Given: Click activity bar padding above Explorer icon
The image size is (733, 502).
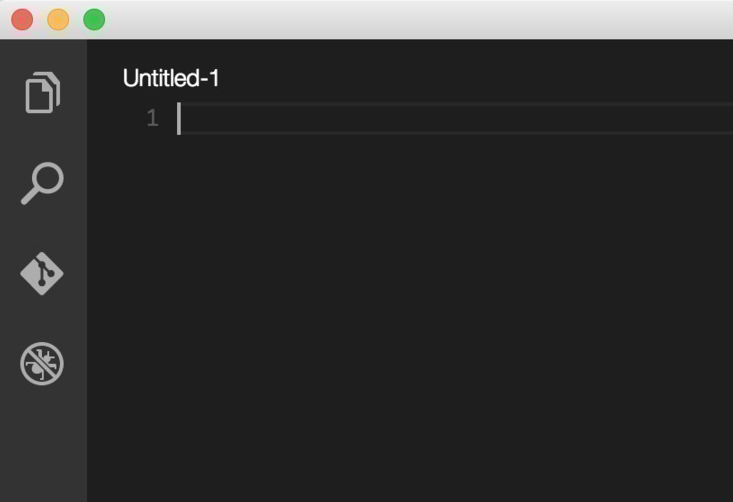Looking at the screenshot, I should click(43, 55).
